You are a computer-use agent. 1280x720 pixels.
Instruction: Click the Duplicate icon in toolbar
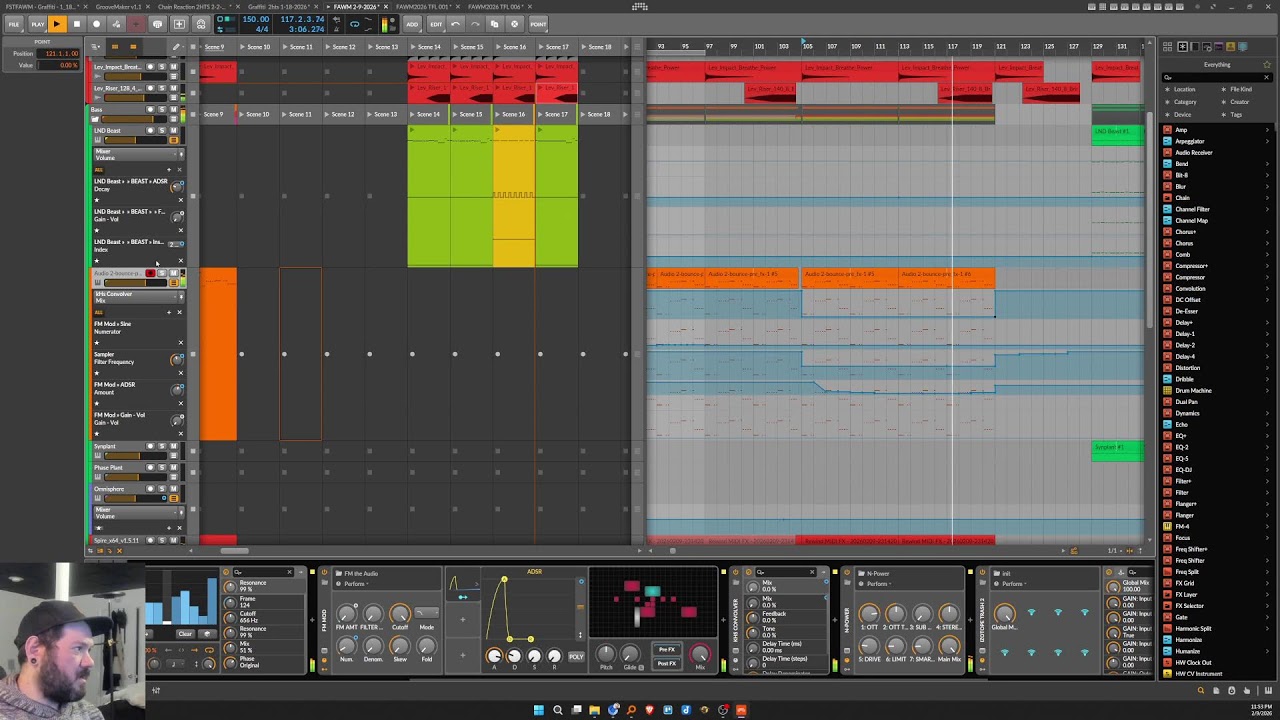click(494, 24)
